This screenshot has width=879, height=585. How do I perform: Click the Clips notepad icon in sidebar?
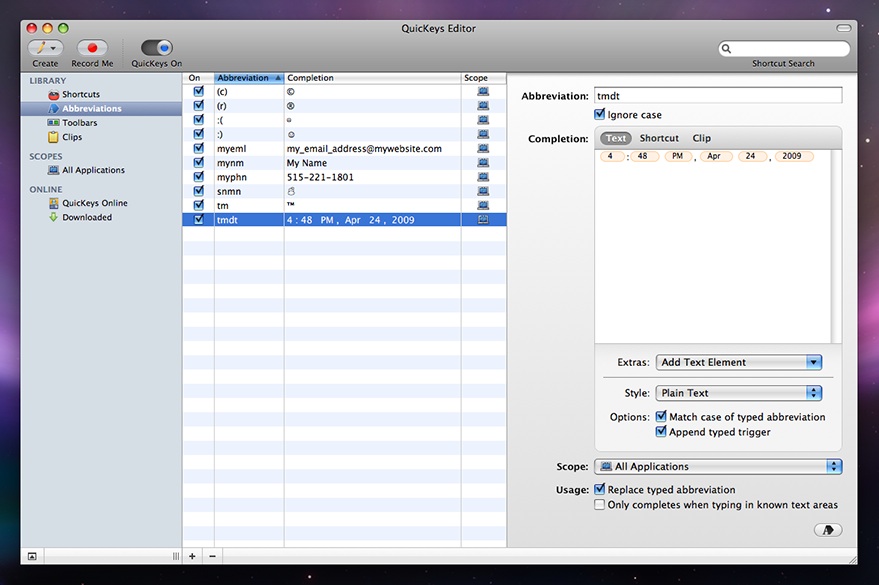53,137
